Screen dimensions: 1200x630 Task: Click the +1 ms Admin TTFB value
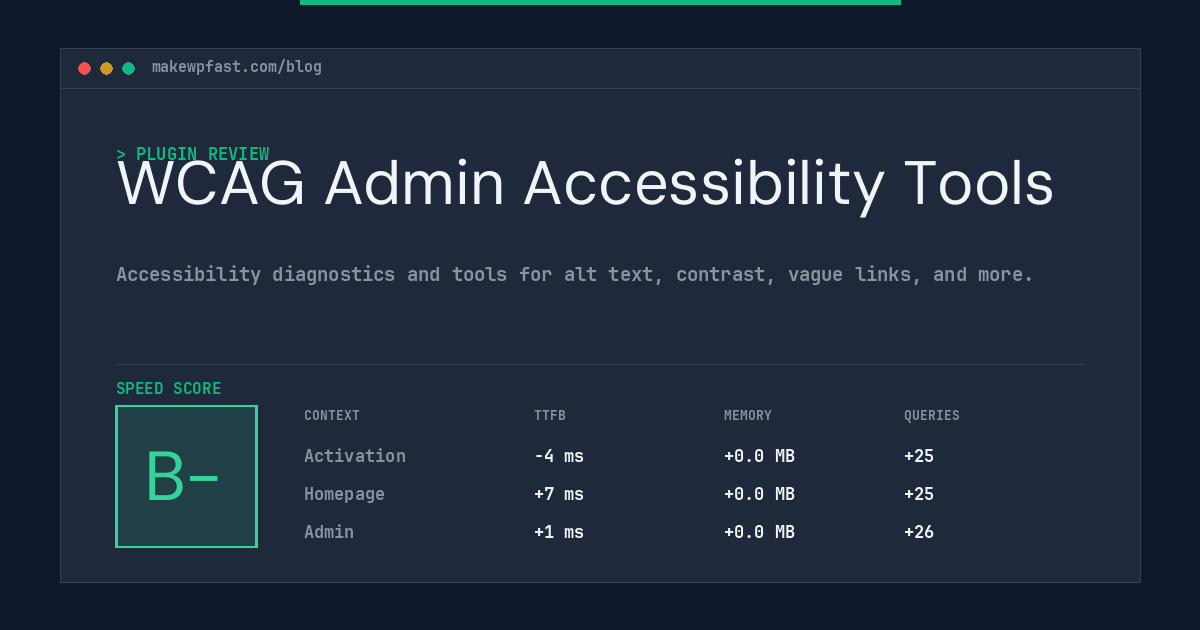tap(559, 532)
